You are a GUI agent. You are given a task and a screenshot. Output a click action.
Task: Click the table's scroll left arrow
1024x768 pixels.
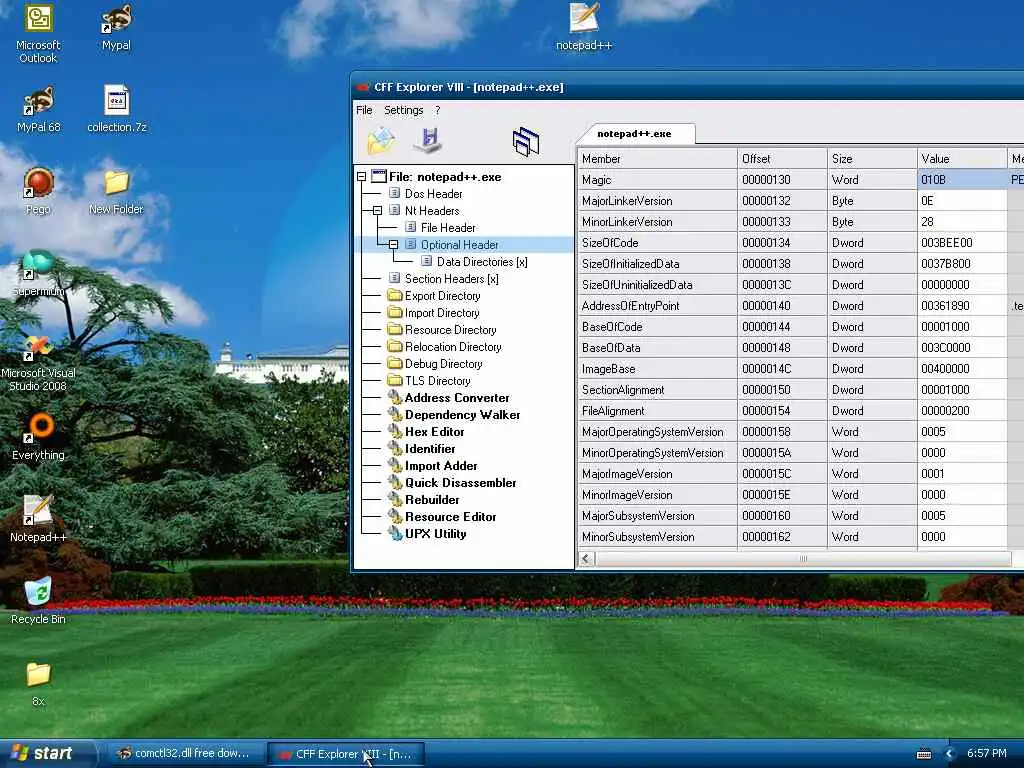pos(586,559)
